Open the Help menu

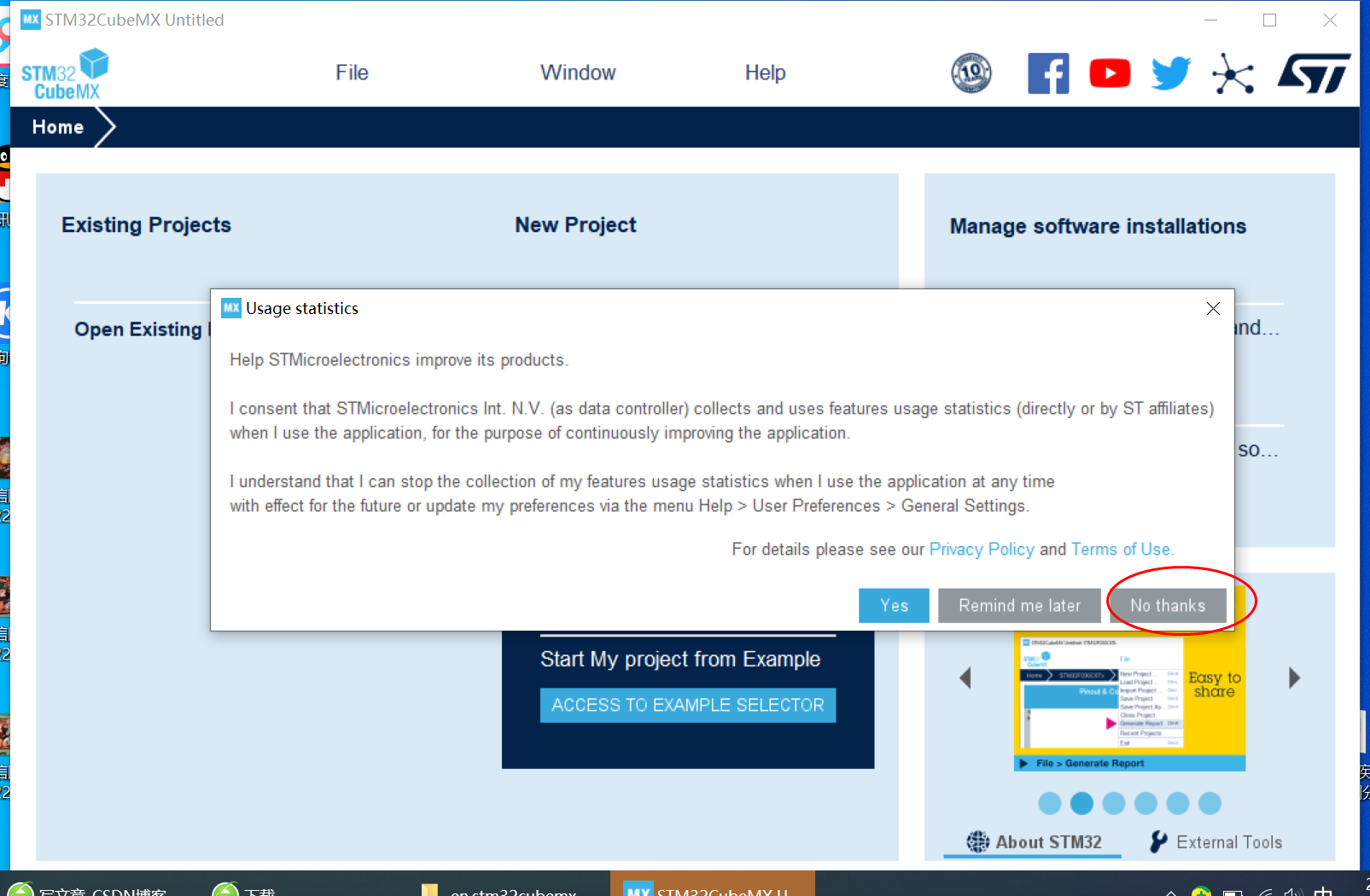point(765,73)
